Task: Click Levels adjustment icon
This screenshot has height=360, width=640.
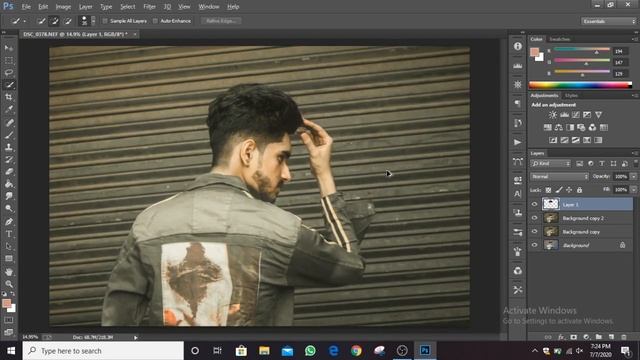Action: [x=564, y=115]
